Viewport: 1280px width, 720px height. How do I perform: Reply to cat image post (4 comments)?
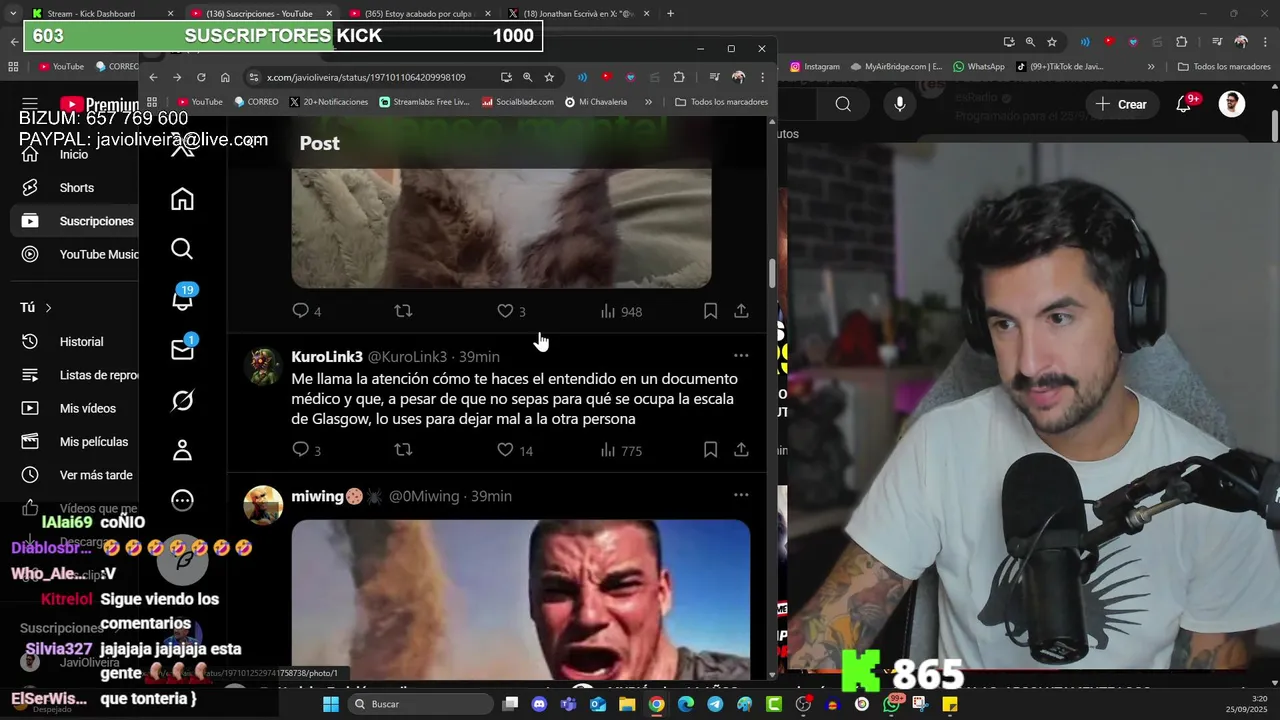point(300,311)
